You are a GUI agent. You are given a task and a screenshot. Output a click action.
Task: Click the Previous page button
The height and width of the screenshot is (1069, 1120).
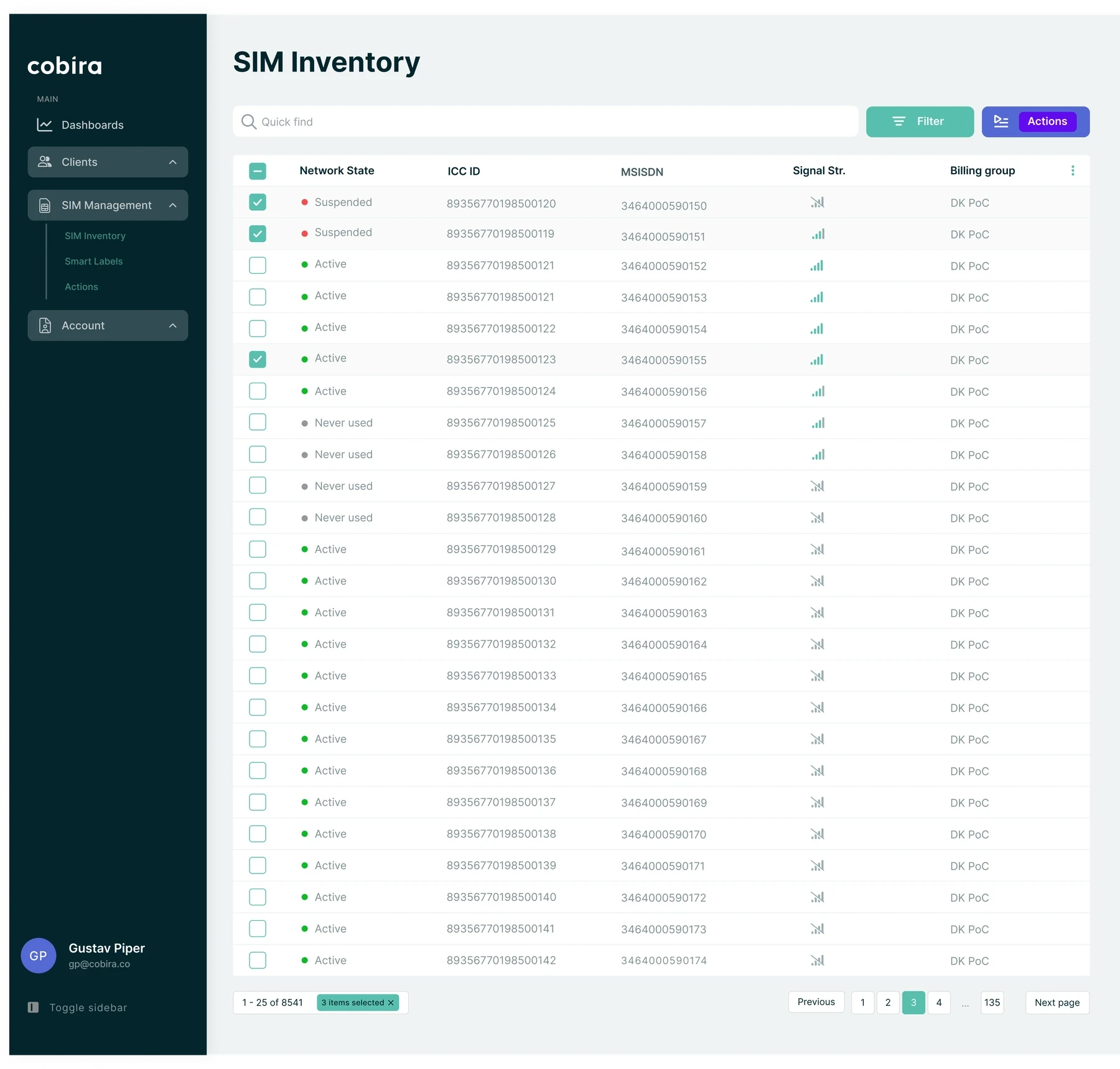816,1002
